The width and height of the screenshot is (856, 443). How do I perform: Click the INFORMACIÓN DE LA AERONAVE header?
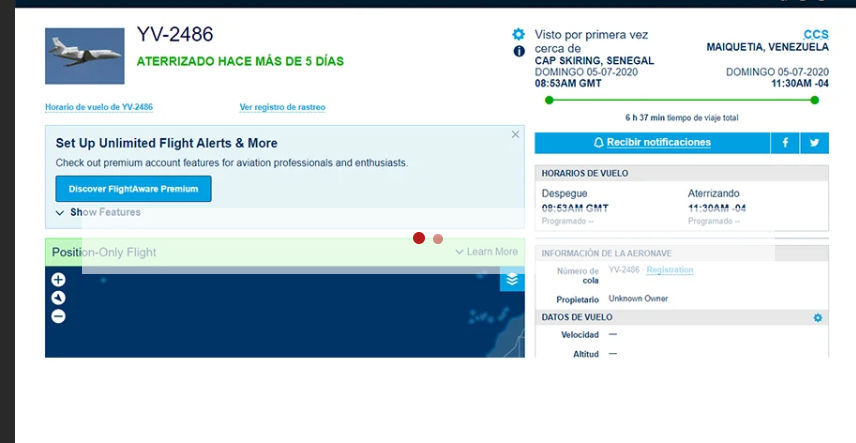[681, 253]
